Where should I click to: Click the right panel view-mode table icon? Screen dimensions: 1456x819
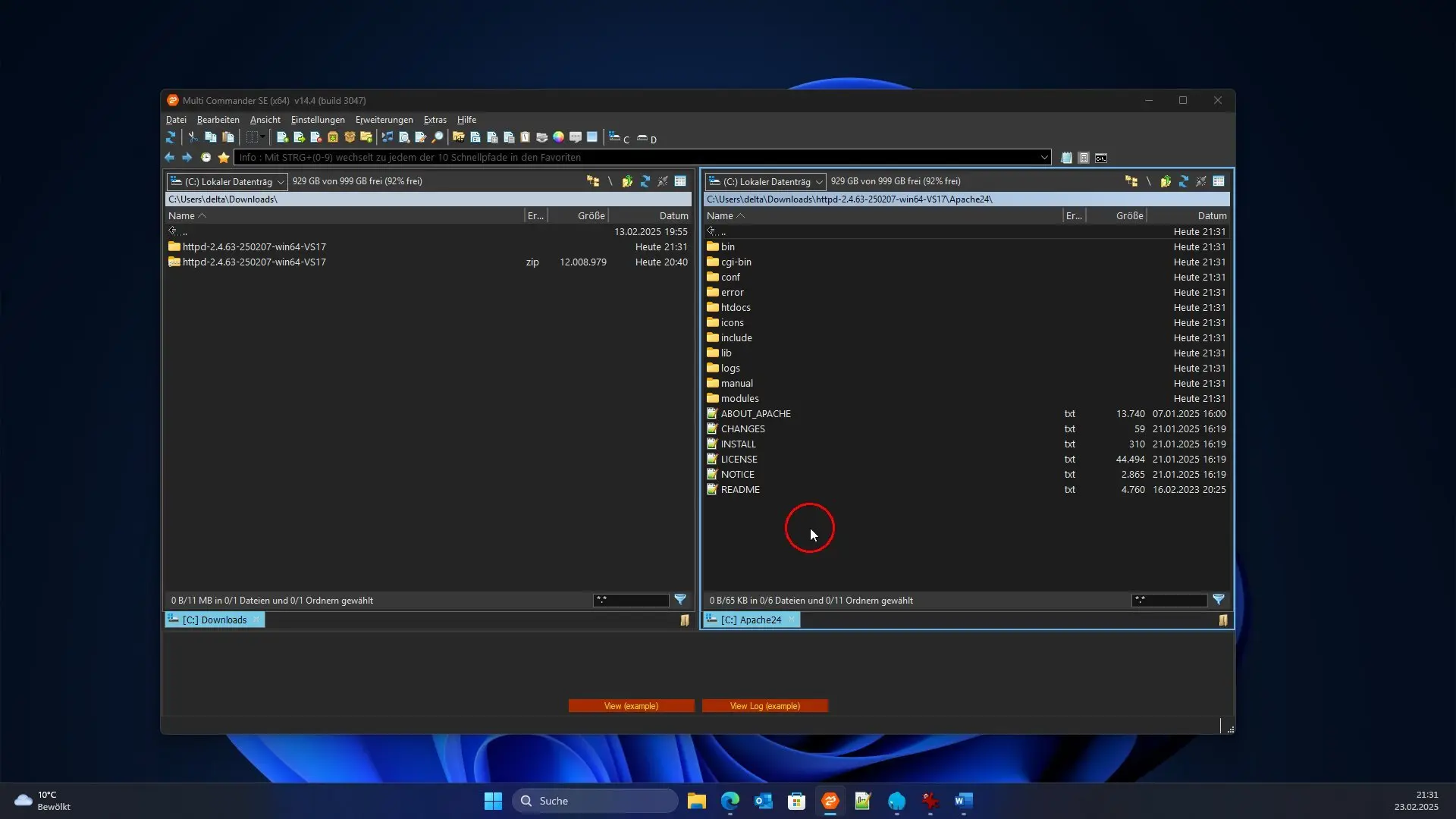[x=1219, y=181]
